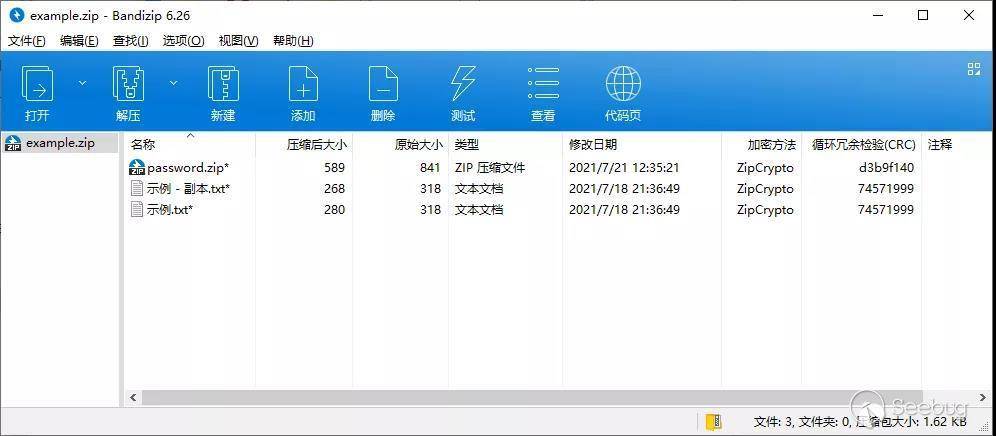Open the 文件(F) menu
This screenshot has height=436, width=996.
(27, 41)
